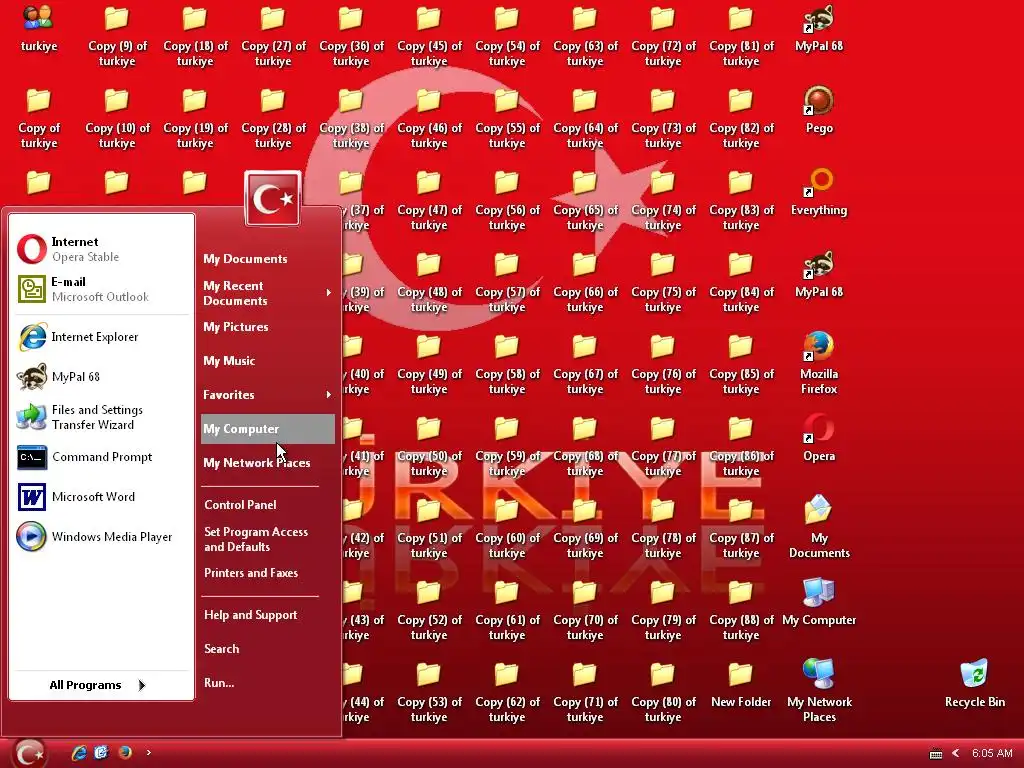Image resolution: width=1024 pixels, height=768 pixels.
Task: Expand My Recent Documents submenu arrow
Action: (x=328, y=293)
